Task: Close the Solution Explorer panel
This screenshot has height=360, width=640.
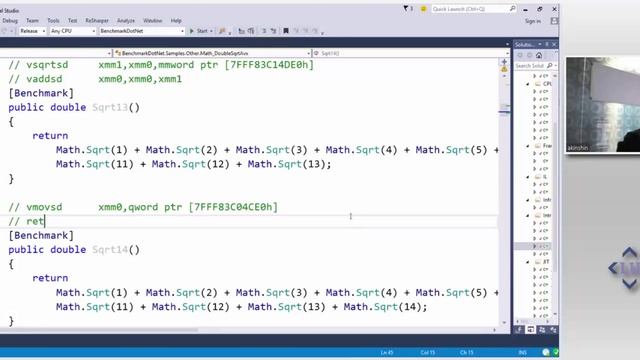Action: (x=554, y=44)
